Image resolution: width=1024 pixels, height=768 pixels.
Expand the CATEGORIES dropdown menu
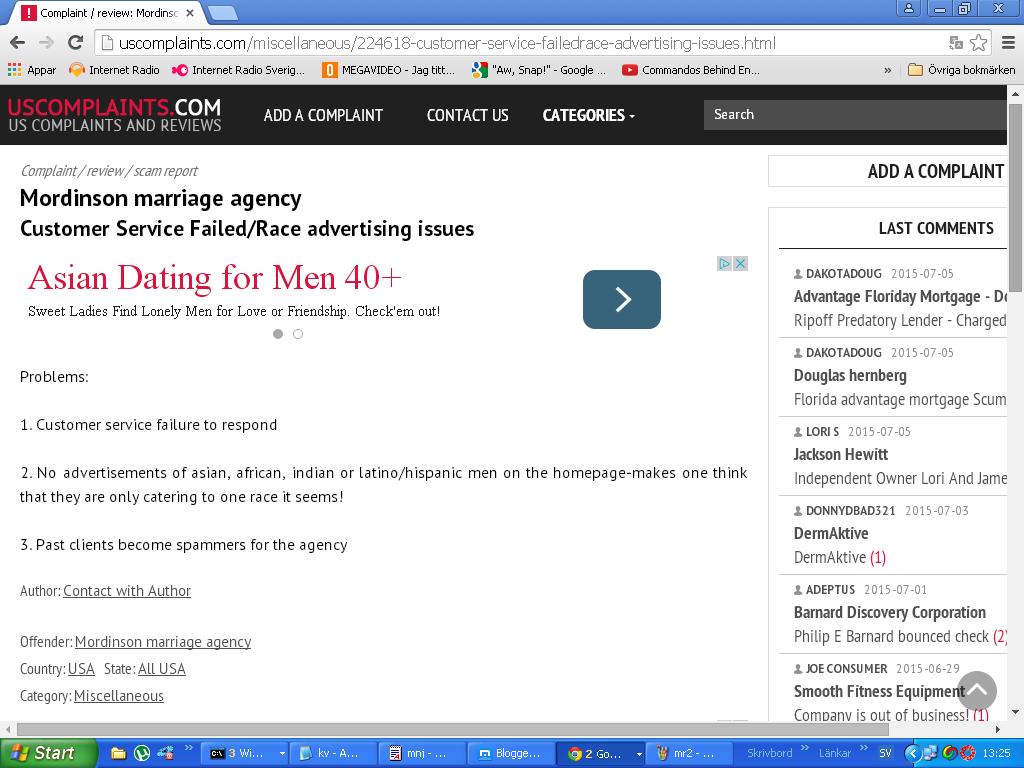(x=588, y=115)
